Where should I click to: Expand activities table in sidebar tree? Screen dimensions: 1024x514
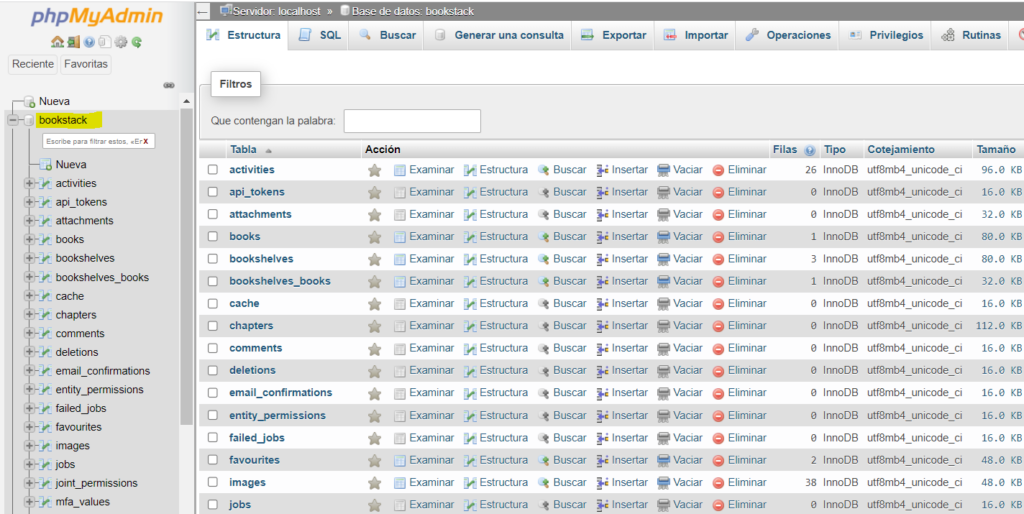point(29,184)
